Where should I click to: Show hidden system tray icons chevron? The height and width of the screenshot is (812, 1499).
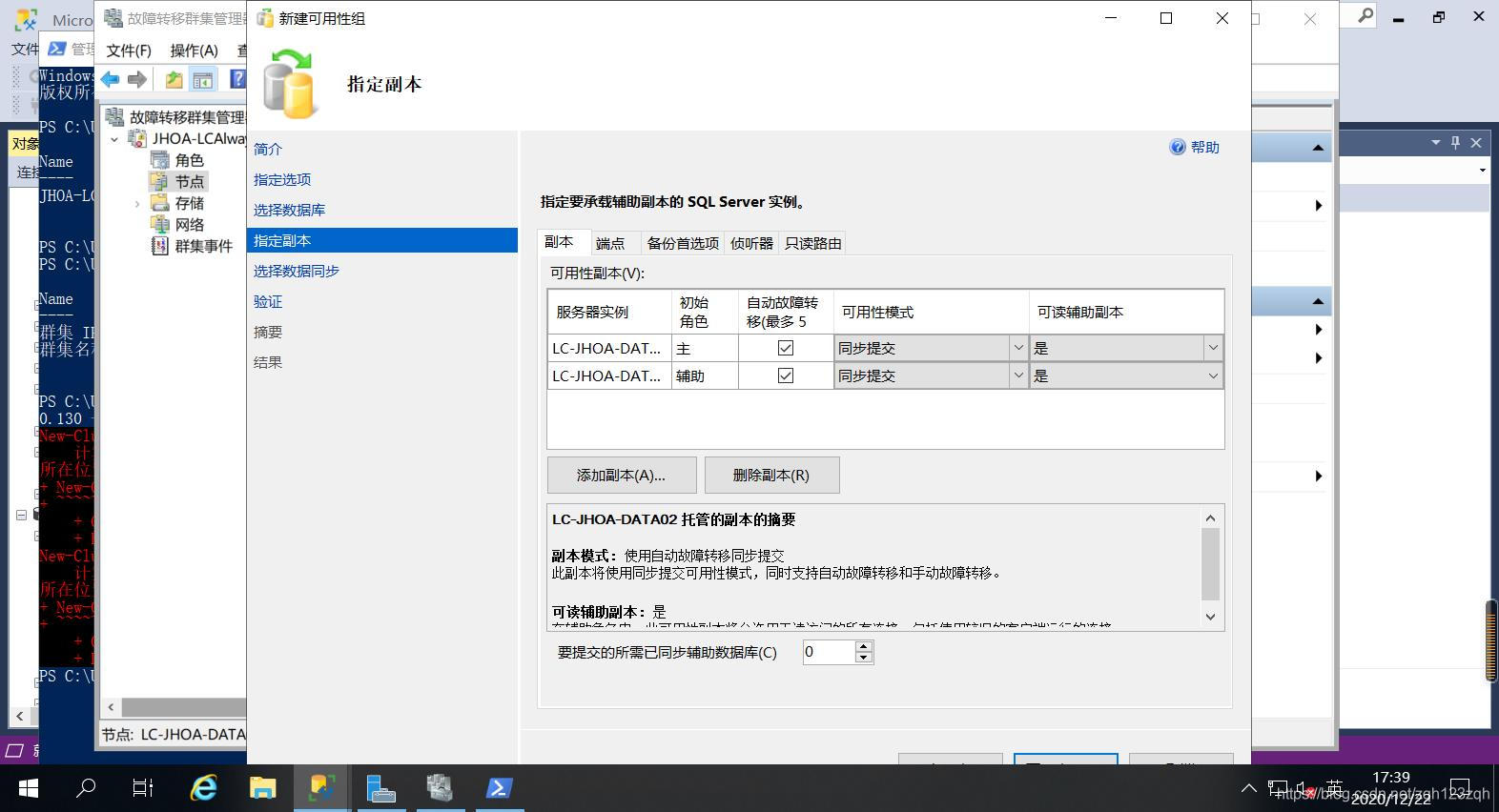(1248, 788)
